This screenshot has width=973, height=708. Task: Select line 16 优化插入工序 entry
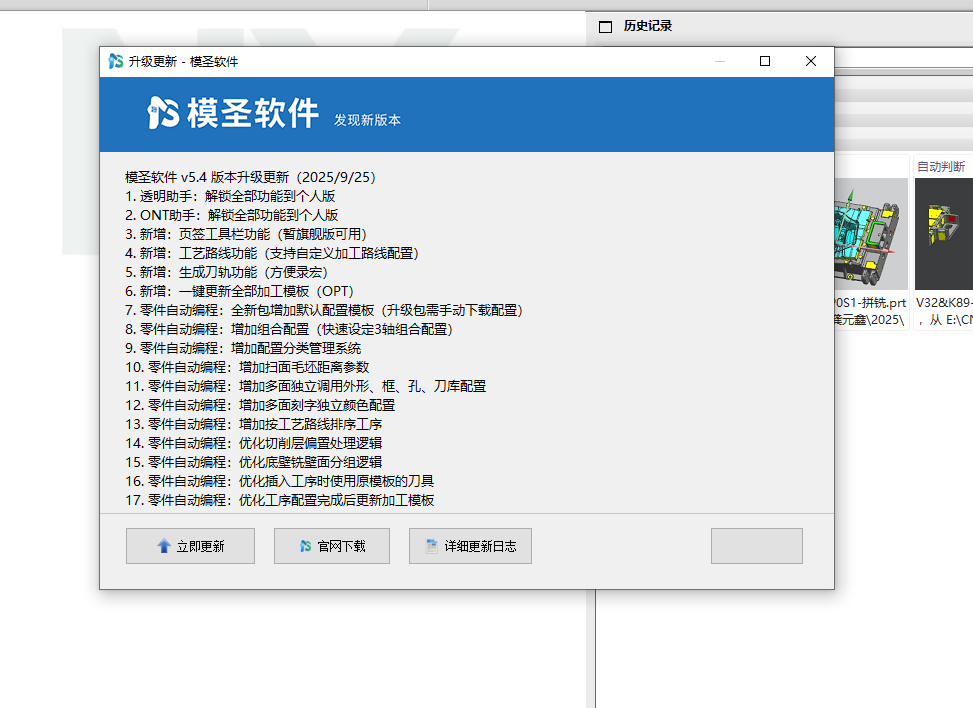click(279, 482)
